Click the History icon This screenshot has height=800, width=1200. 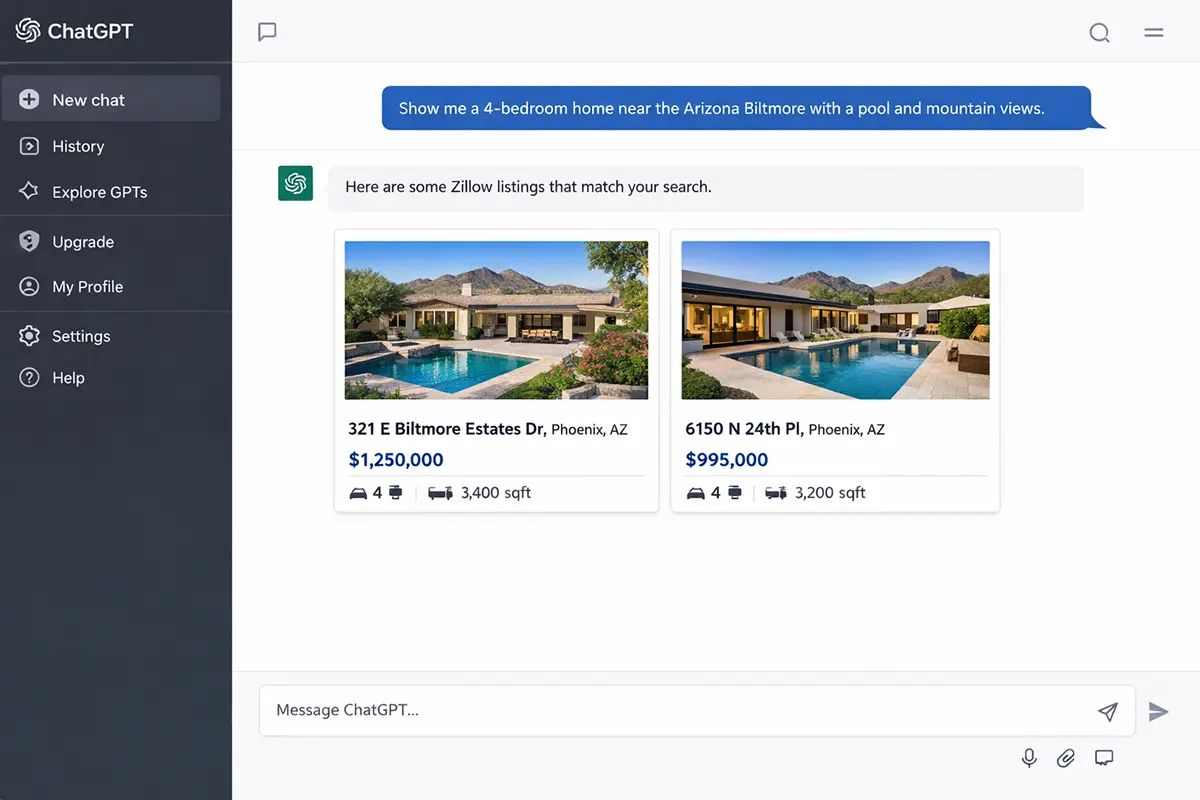tap(29, 146)
